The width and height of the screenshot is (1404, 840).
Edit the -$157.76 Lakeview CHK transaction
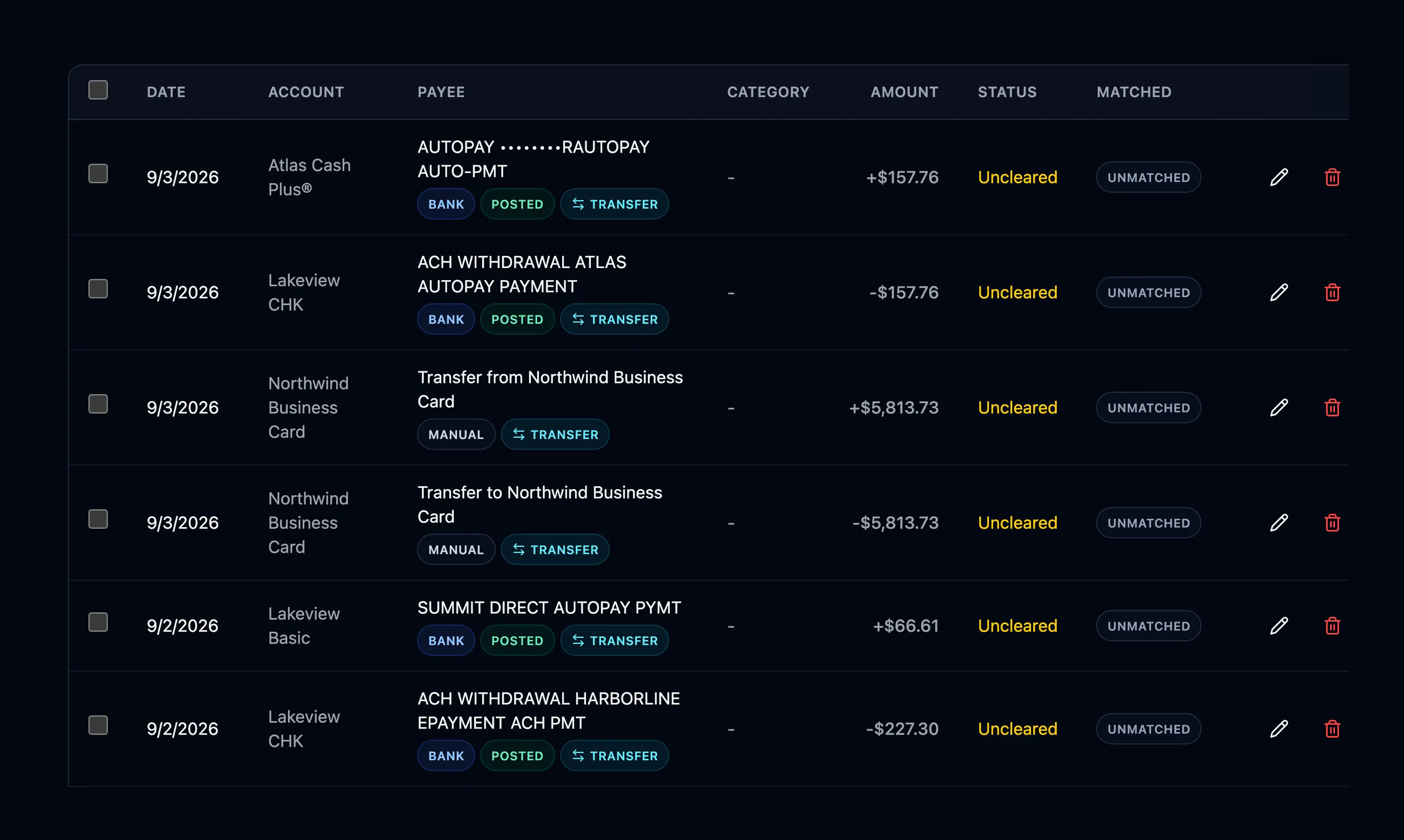tap(1279, 293)
